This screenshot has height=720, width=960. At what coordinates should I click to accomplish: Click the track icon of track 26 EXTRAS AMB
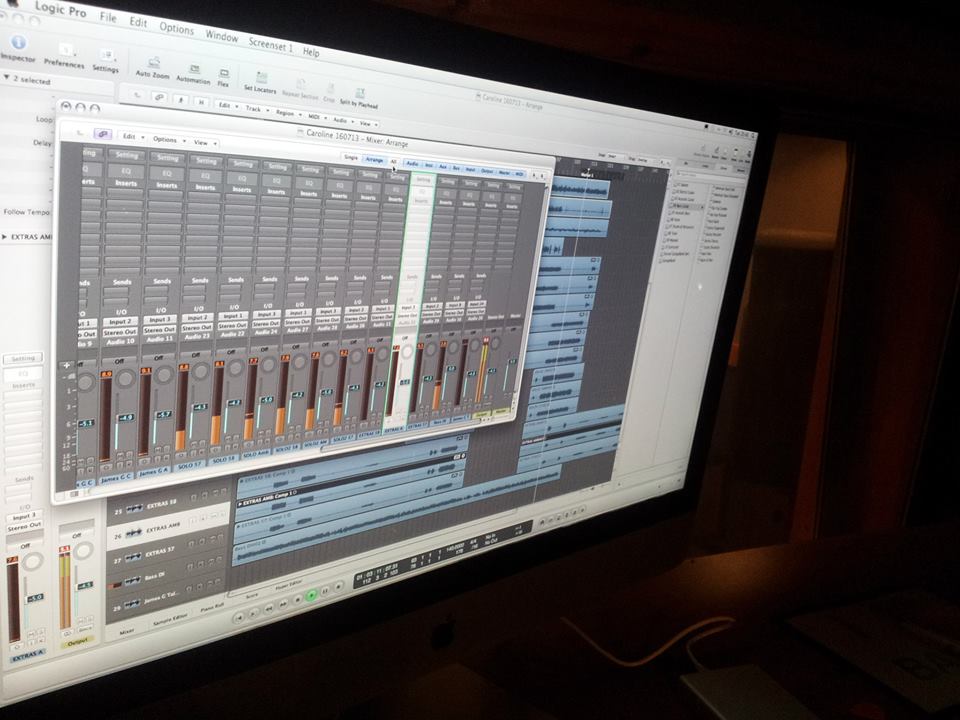[x=135, y=533]
